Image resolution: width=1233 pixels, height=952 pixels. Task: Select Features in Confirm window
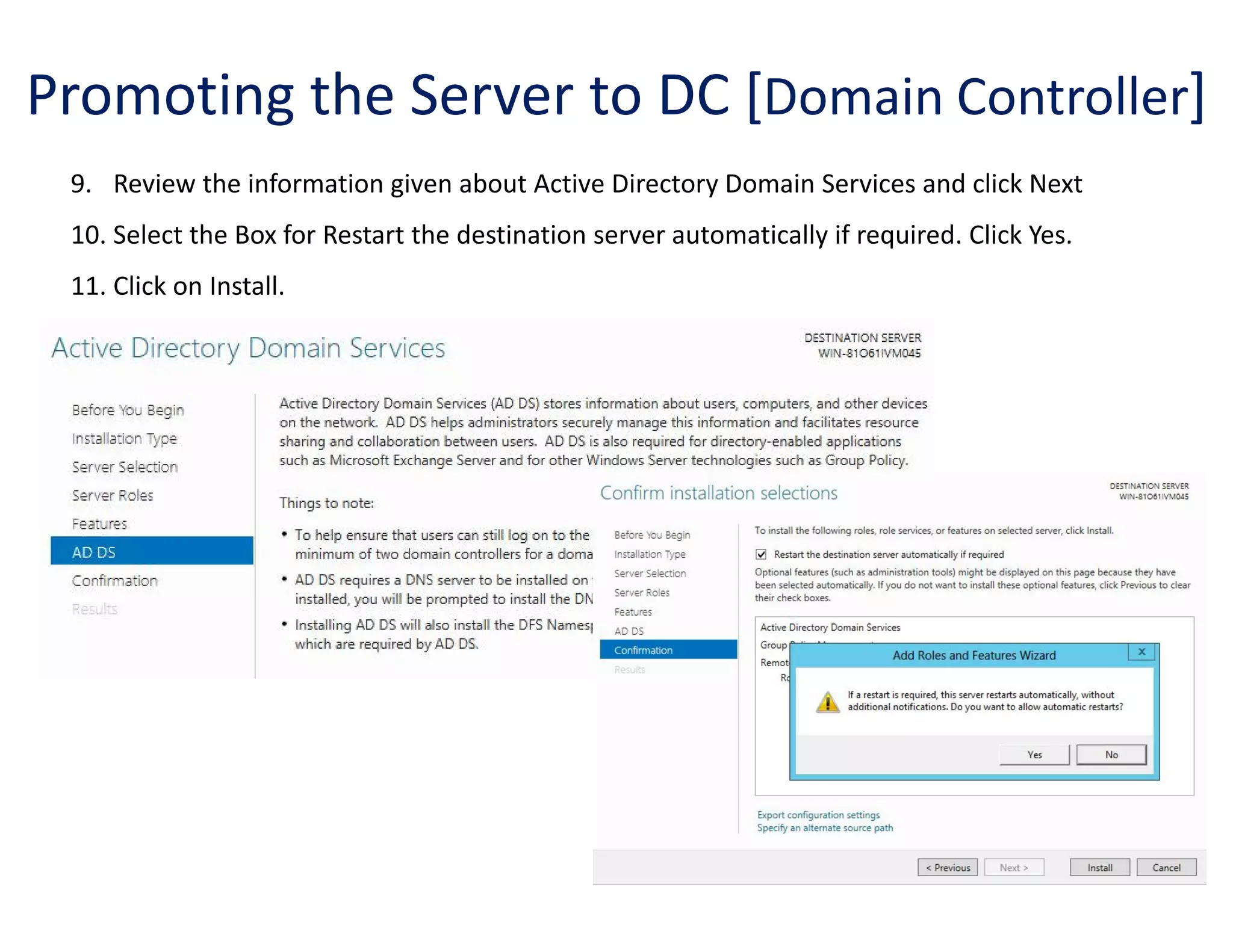point(633,612)
